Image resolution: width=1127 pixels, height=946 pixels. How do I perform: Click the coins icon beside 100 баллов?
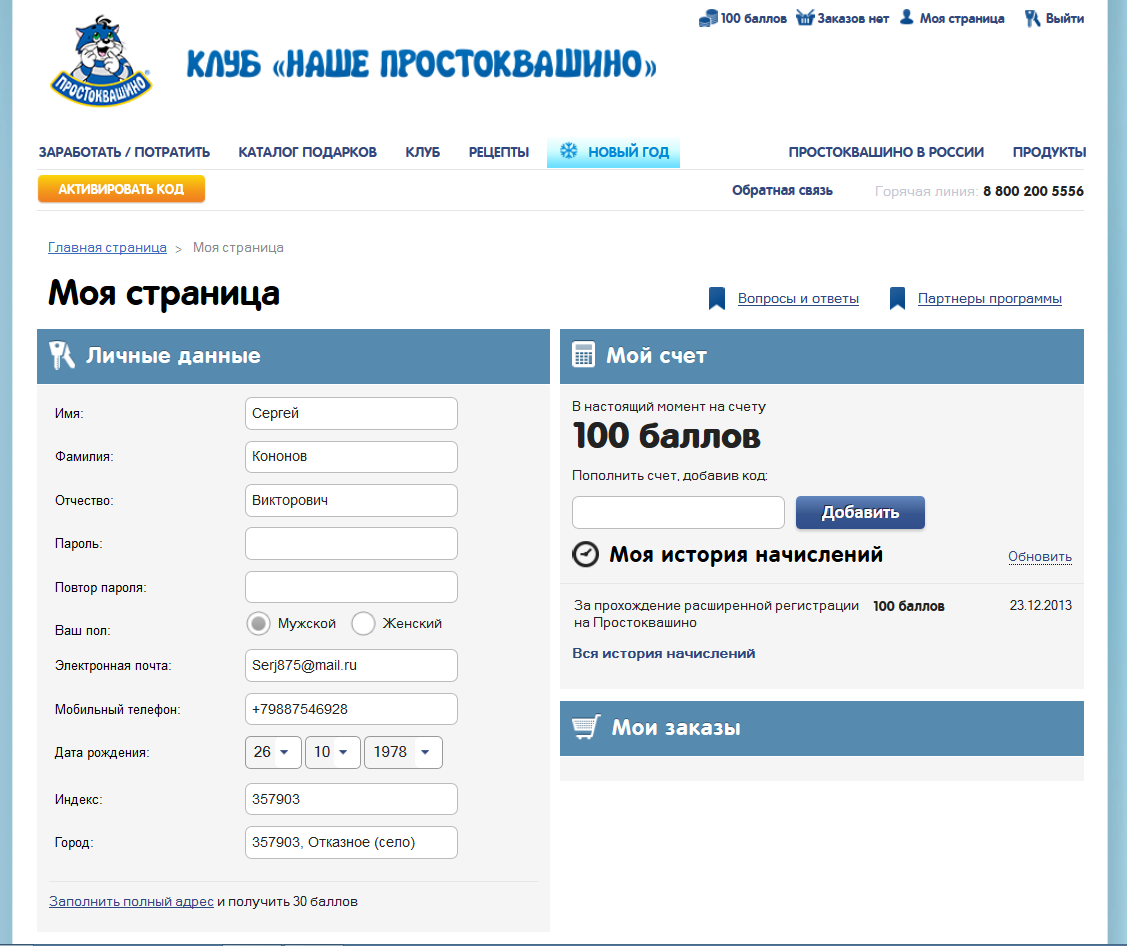tap(708, 18)
